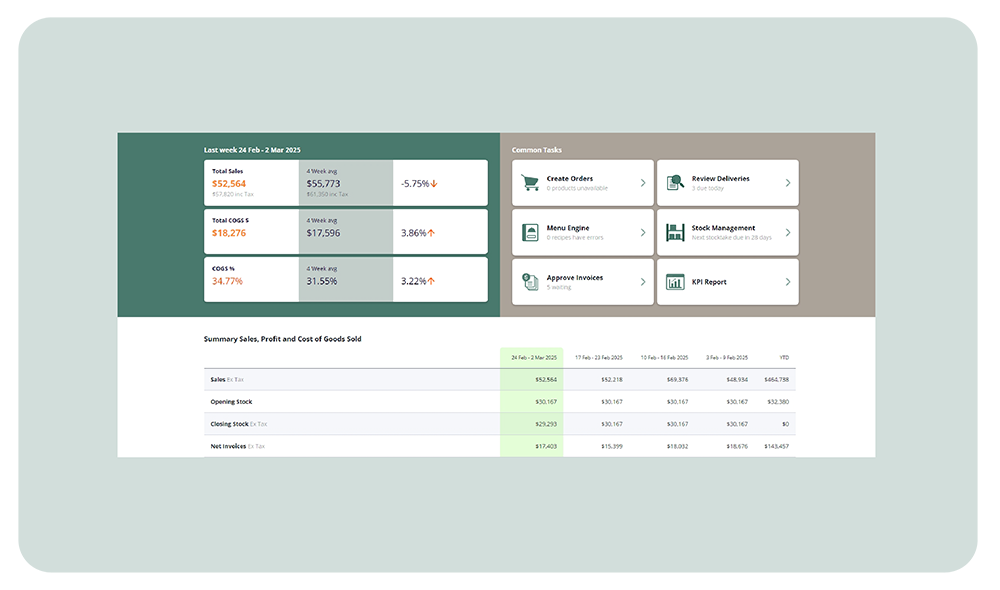The width and height of the screenshot is (1000, 590).
Task: Click the YTD column header
Action: coord(782,357)
